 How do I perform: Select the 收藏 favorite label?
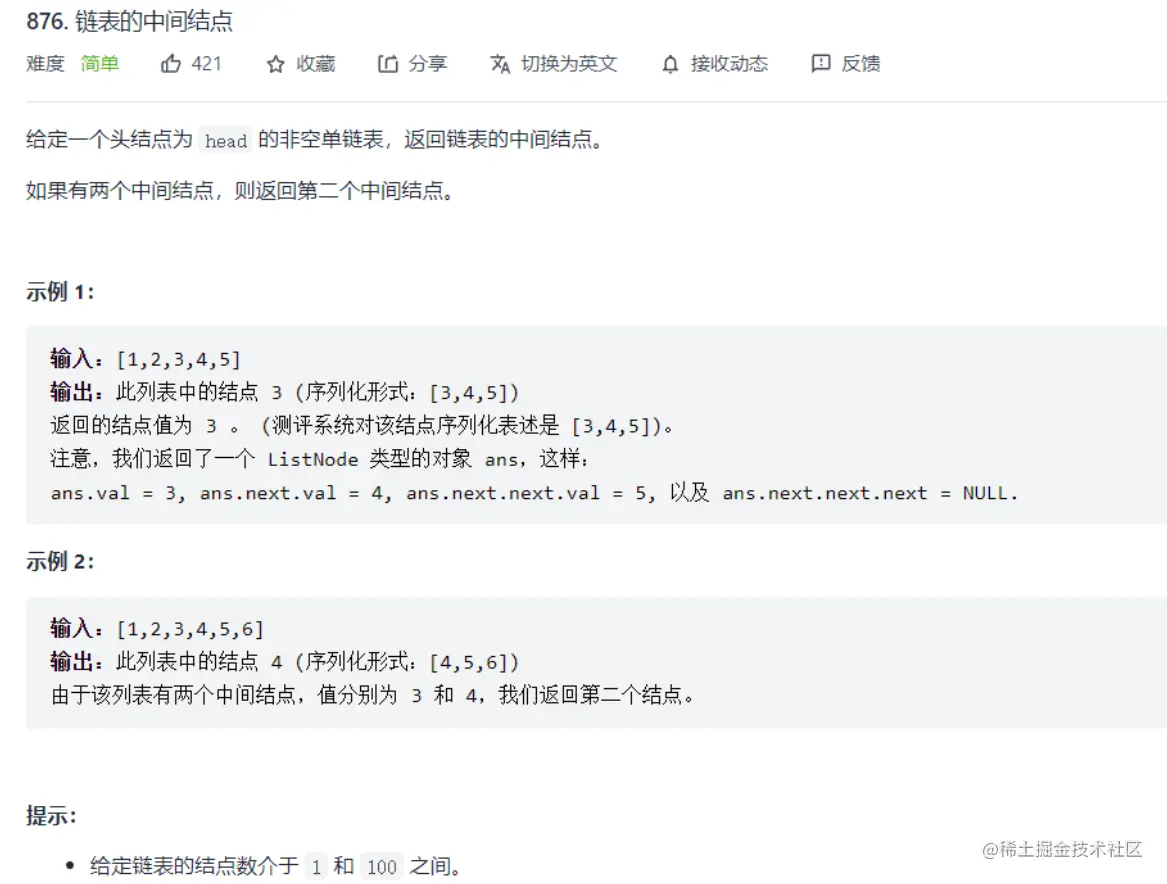click(316, 64)
